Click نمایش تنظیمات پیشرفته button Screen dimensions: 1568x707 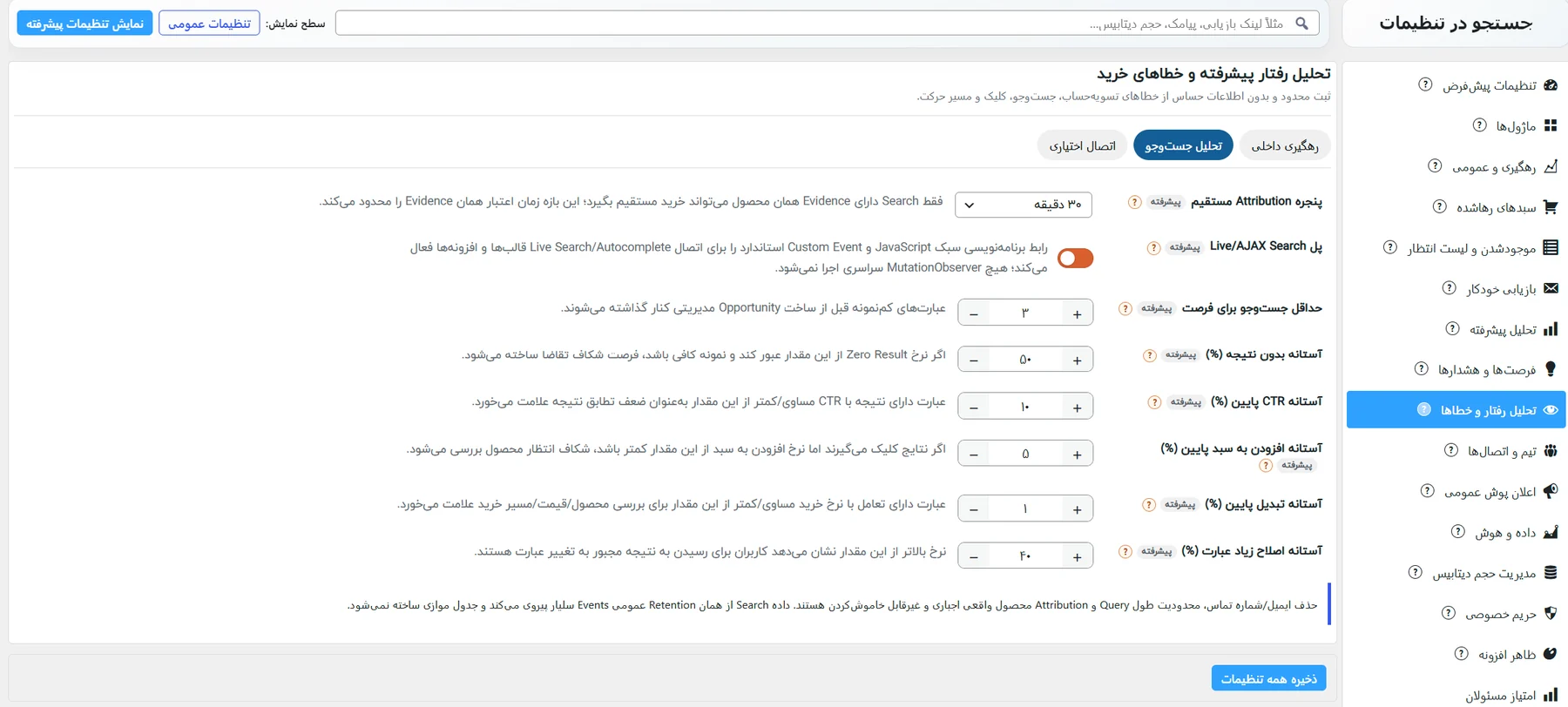pyautogui.click(x=84, y=23)
